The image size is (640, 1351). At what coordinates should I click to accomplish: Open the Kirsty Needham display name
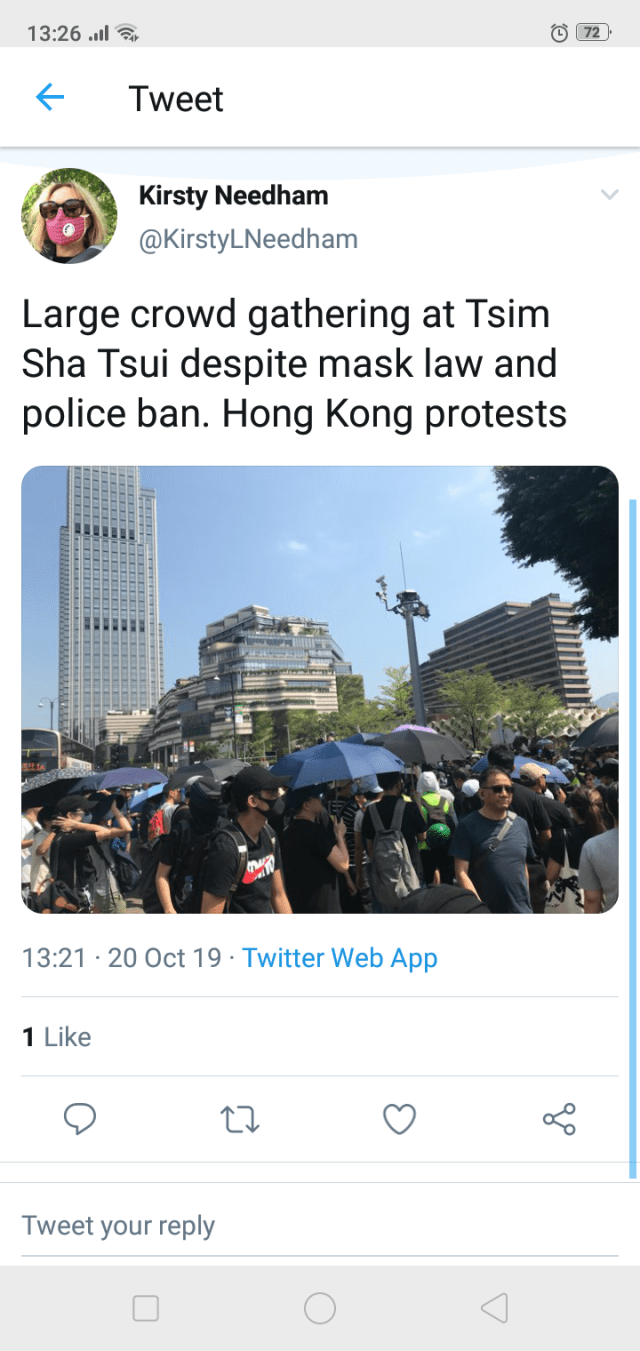(x=233, y=195)
